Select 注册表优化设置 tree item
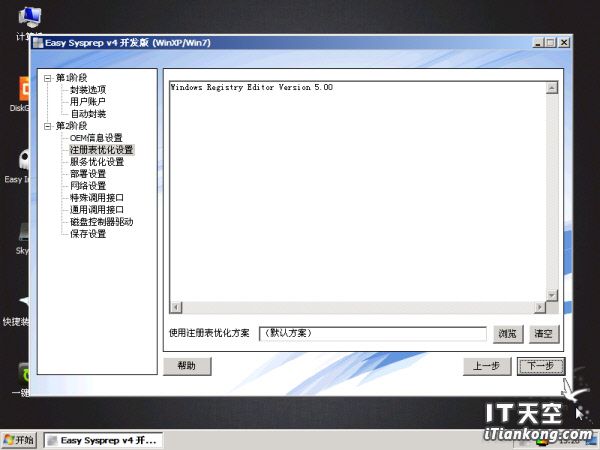 (x=101, y=150)
